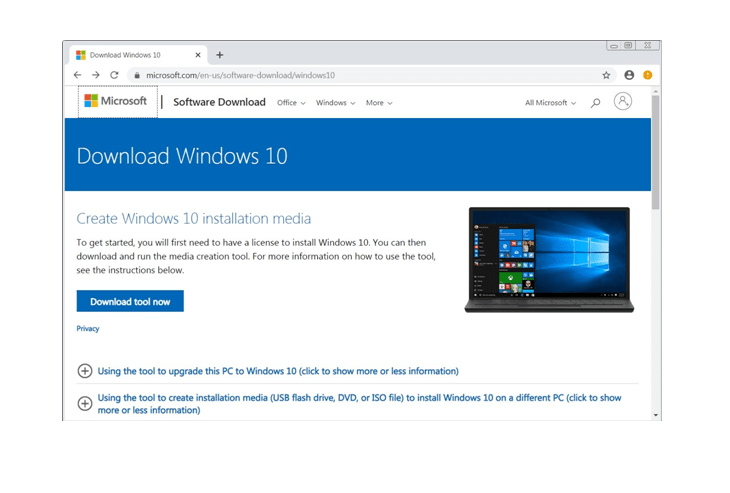Open the browser profile avatar icon

pyautogui.click(x=629, y=75)
